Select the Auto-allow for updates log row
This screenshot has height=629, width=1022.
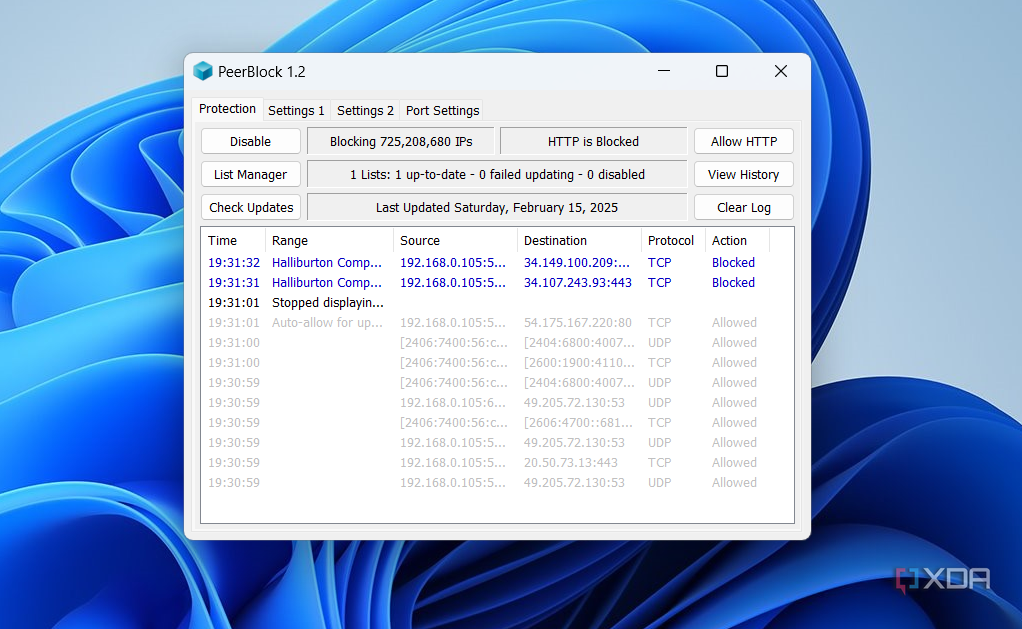497,323
